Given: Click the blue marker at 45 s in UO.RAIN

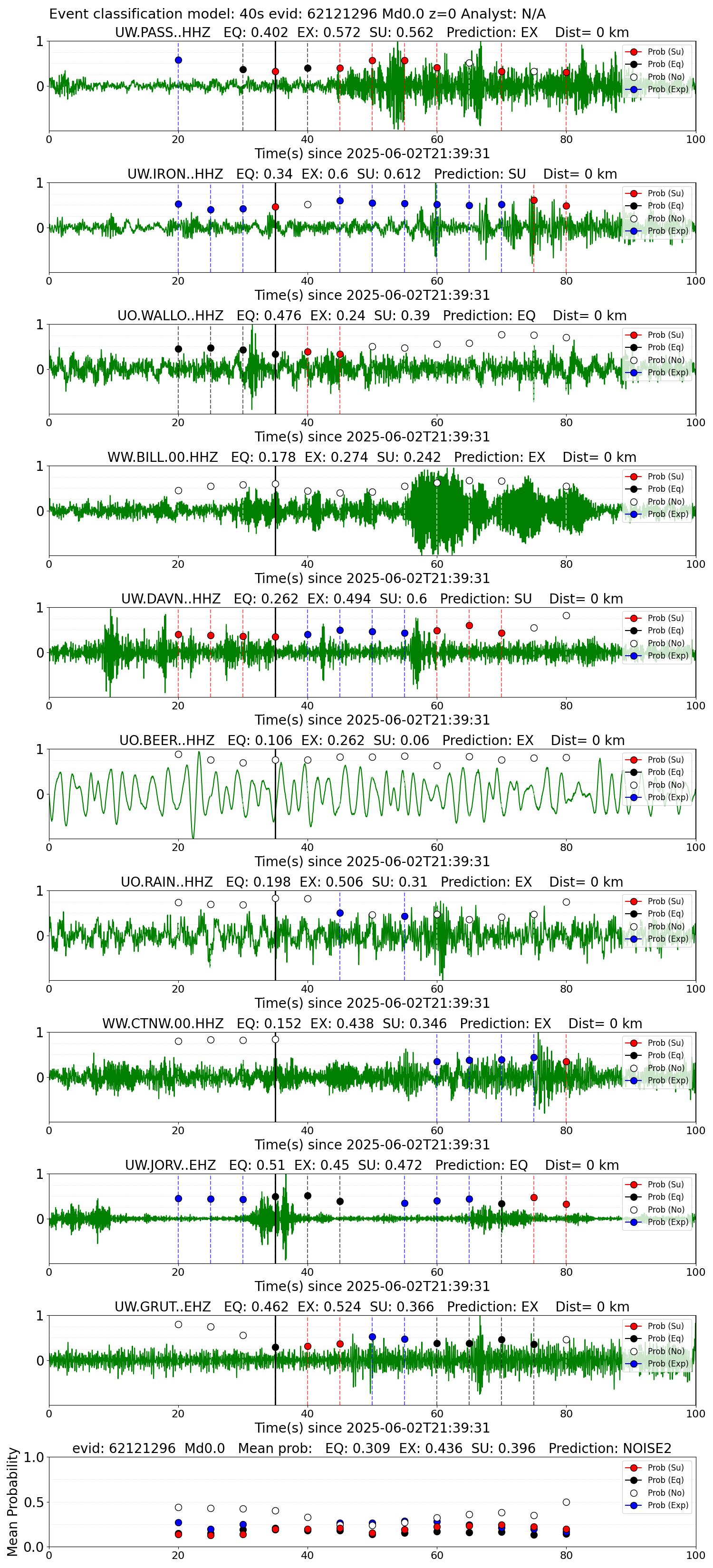Looking at the screenshot, I should point(340,913).
